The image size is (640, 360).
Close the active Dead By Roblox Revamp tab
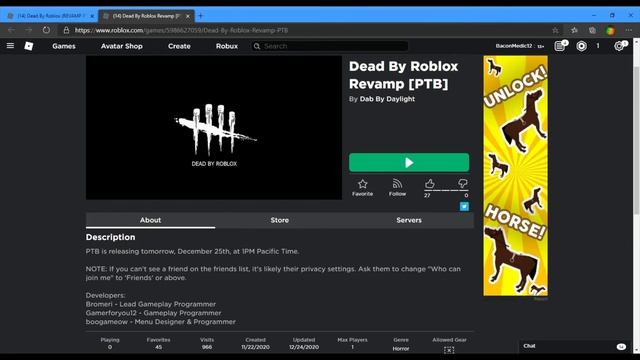(188, 16)
